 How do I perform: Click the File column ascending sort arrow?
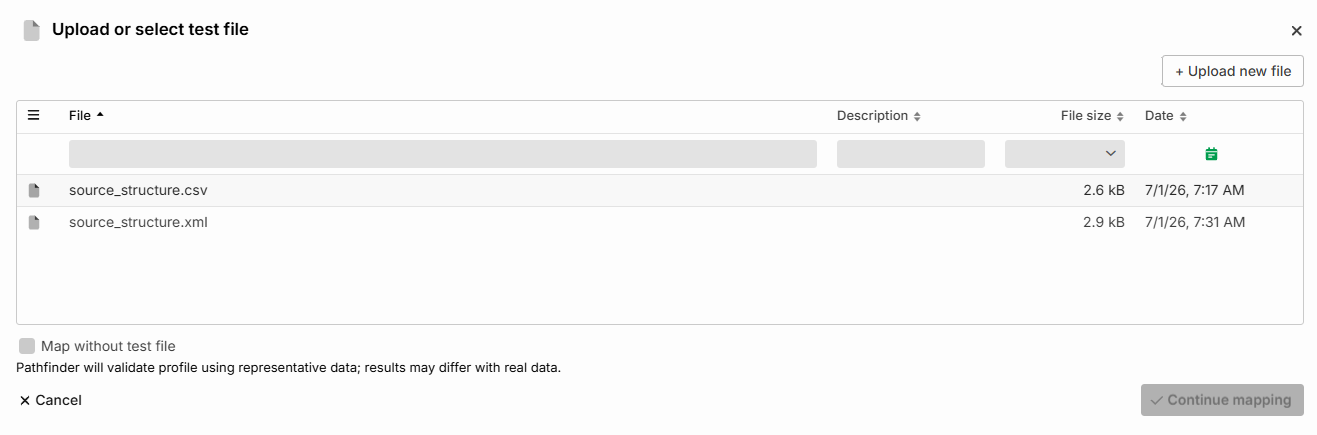[100, 115]
